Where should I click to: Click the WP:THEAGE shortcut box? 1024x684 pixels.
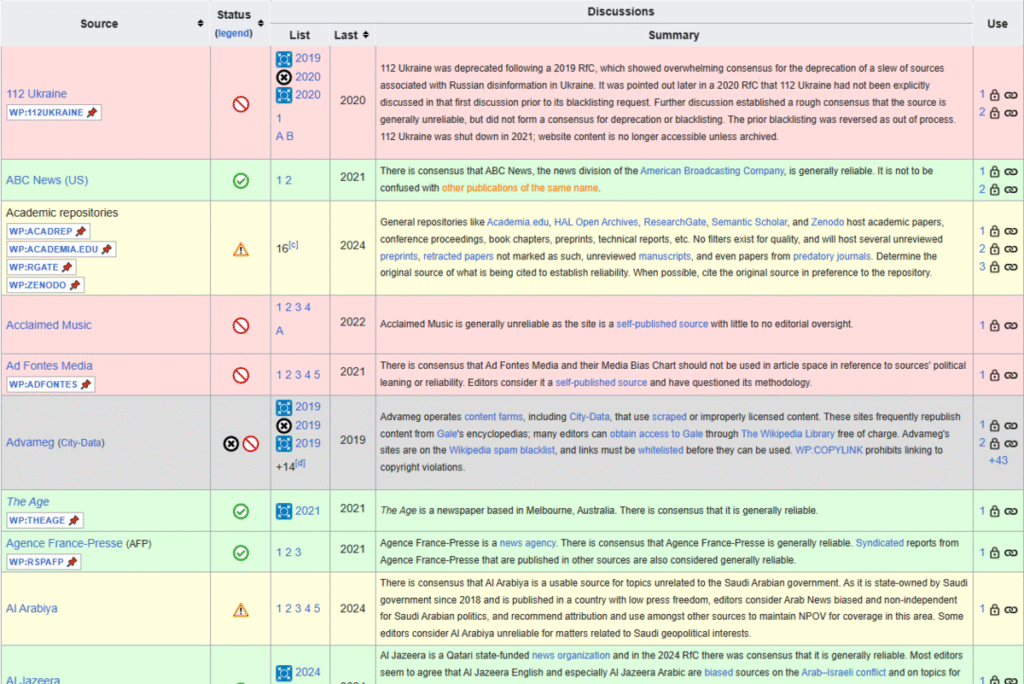(x=38, y=520)
